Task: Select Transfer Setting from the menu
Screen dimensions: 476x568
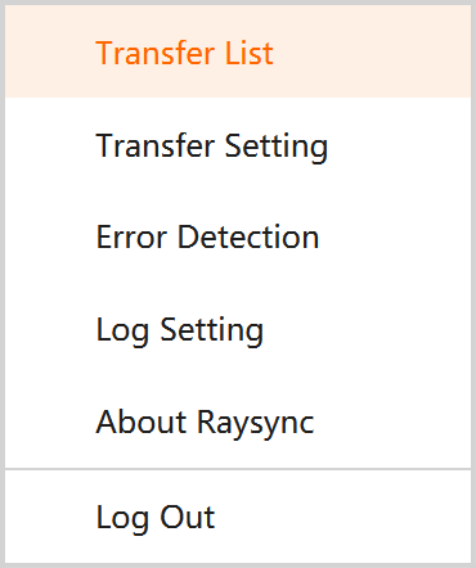Action: click(238, 146)
